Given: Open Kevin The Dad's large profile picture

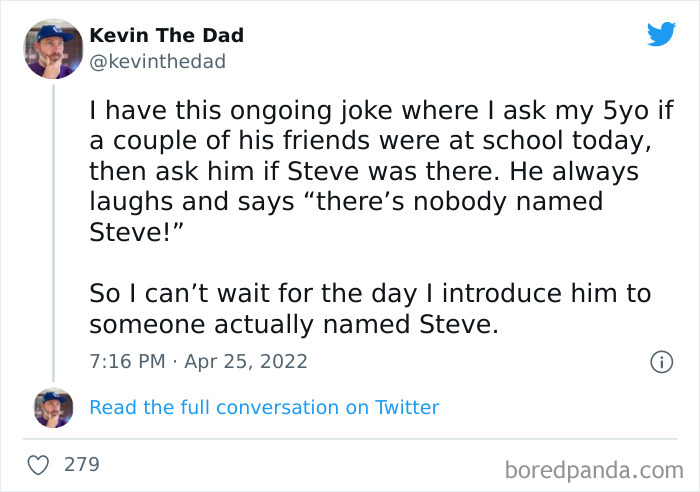Looking at the screenshot, I should (x=53, y=49).
